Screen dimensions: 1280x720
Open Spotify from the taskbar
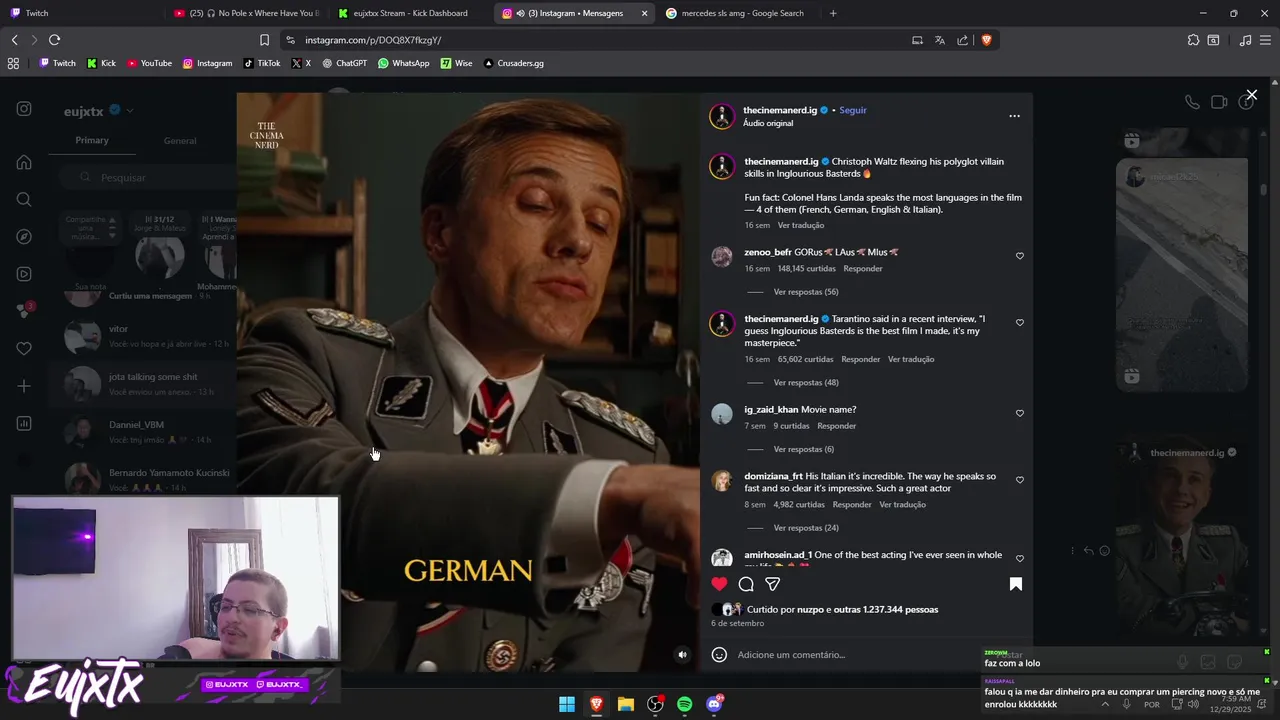click(684, 704)
